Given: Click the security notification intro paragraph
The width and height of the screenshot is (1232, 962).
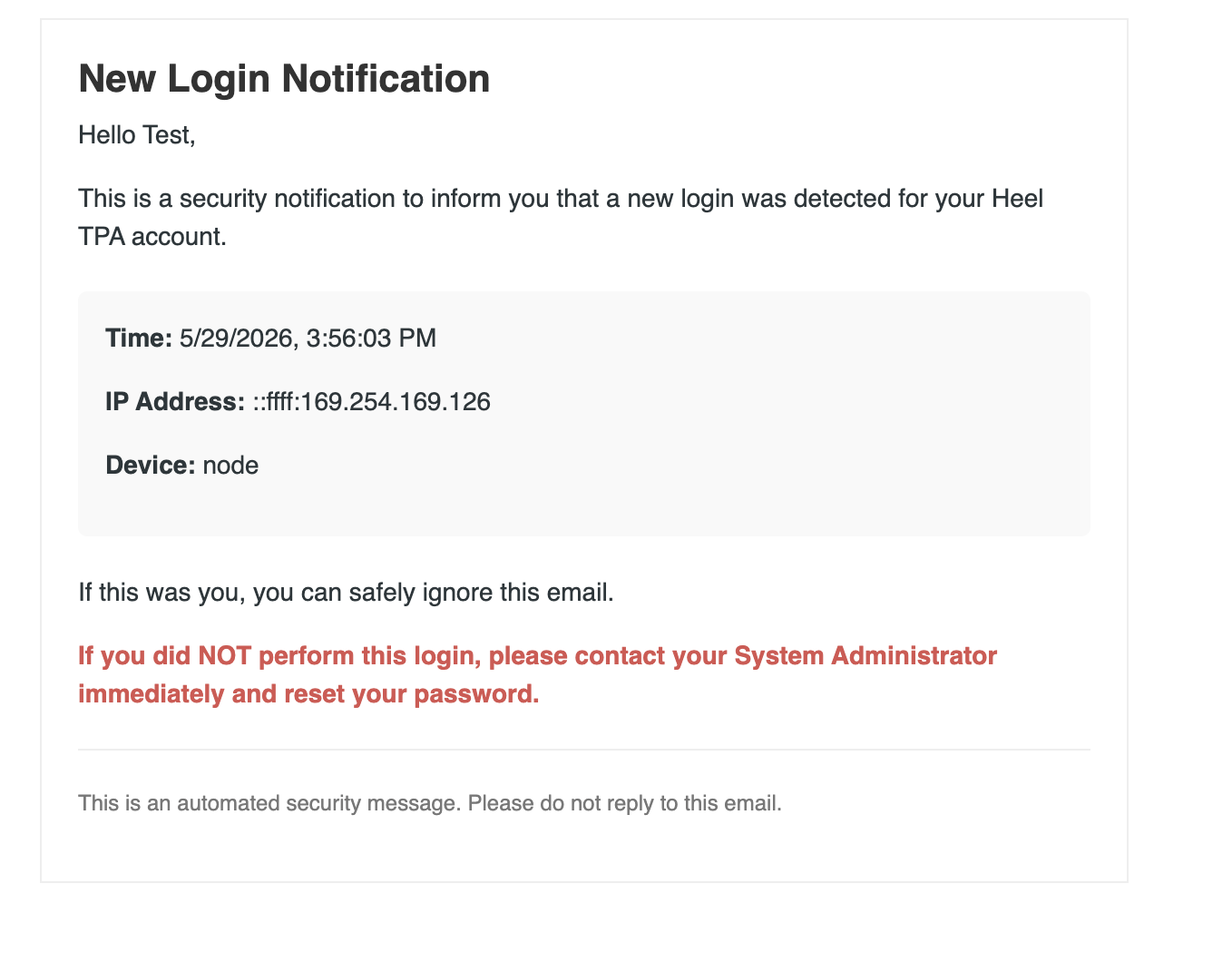Looking at the screenshot, I should [x=561, y=217].
